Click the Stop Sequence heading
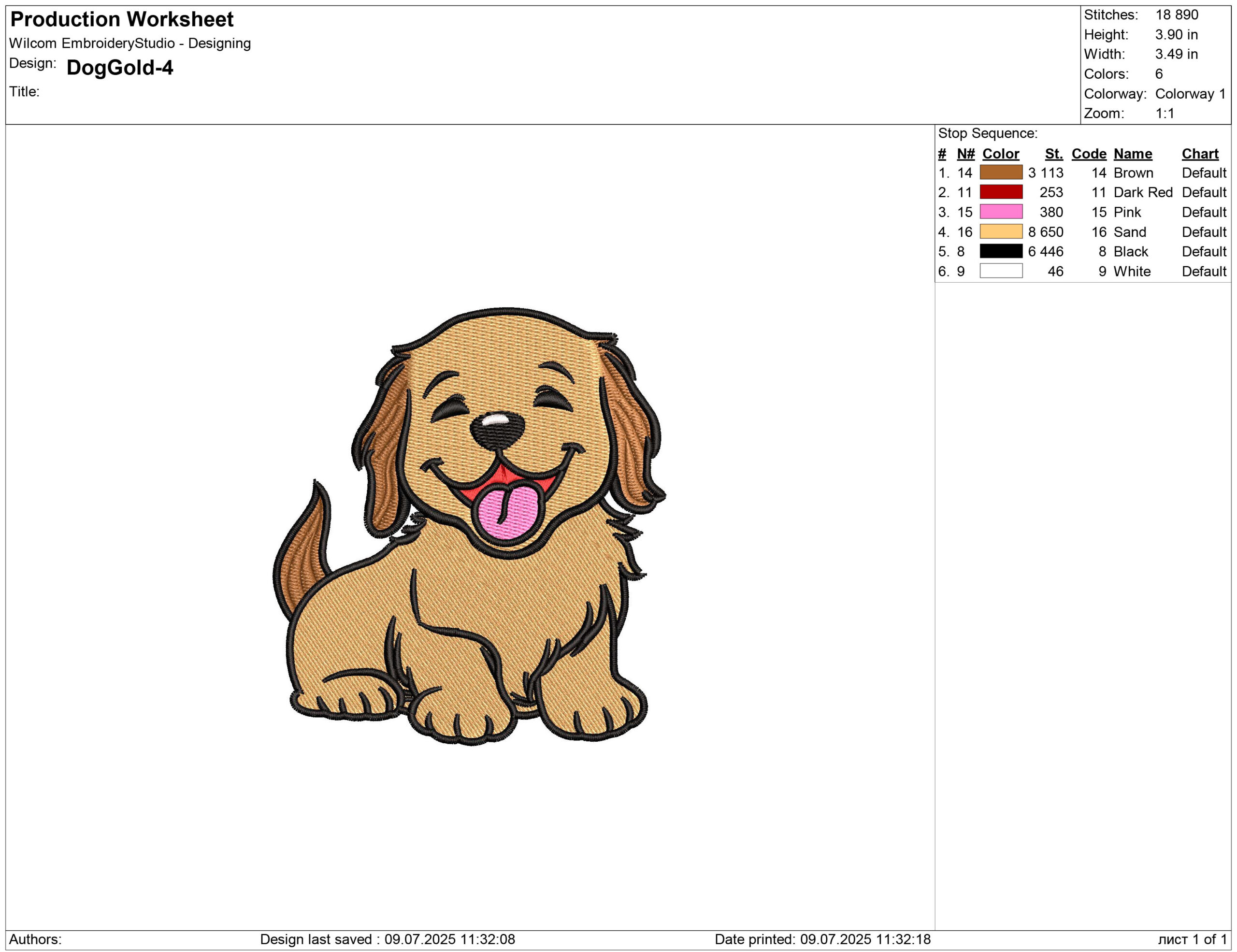This screenshot has height=952, width=1237. 987,134
